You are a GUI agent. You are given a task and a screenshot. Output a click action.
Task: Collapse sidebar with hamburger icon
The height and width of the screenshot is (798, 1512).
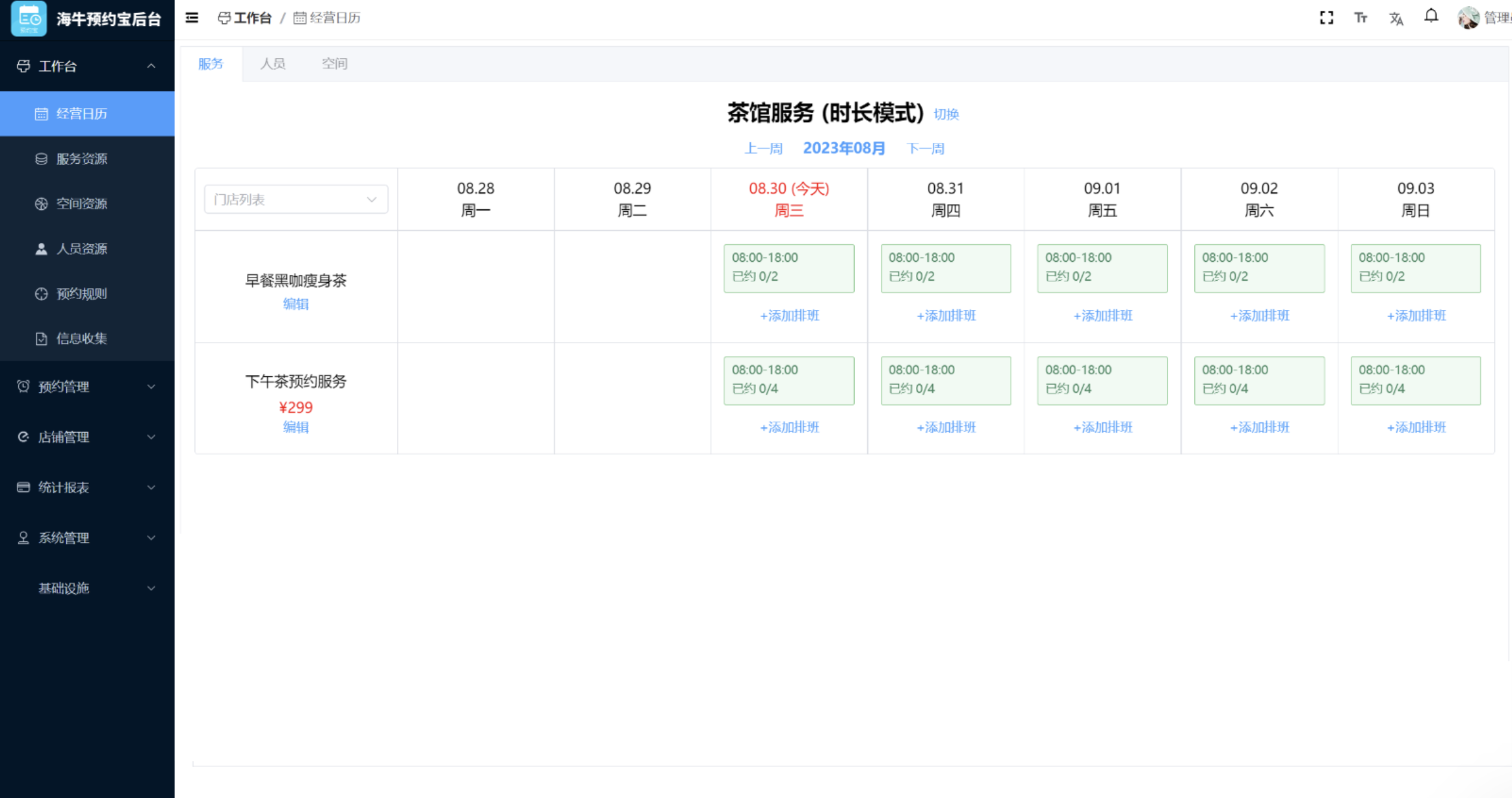(192, 18)
